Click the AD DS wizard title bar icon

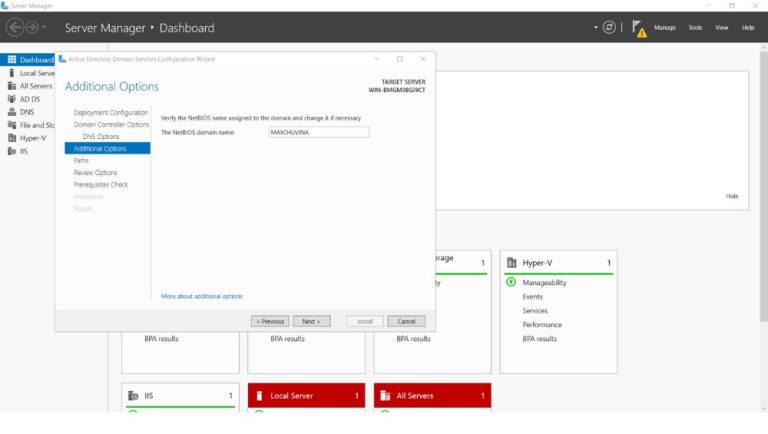62,59
